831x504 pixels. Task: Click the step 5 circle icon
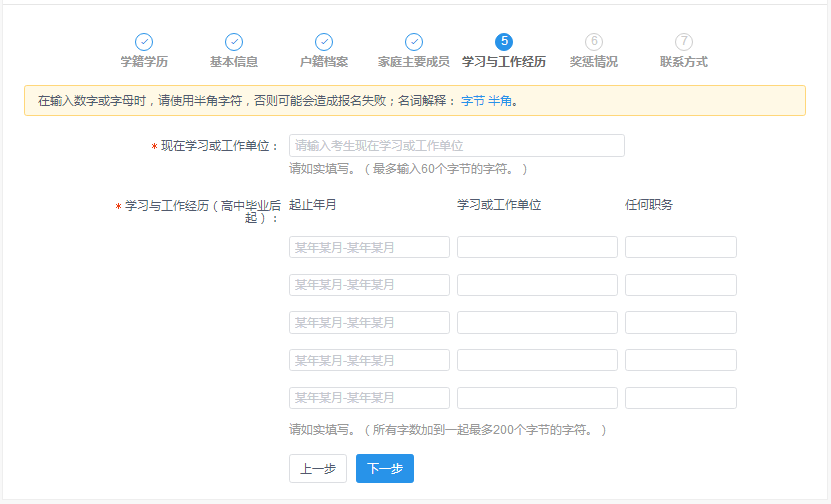[x=504, y=42]
